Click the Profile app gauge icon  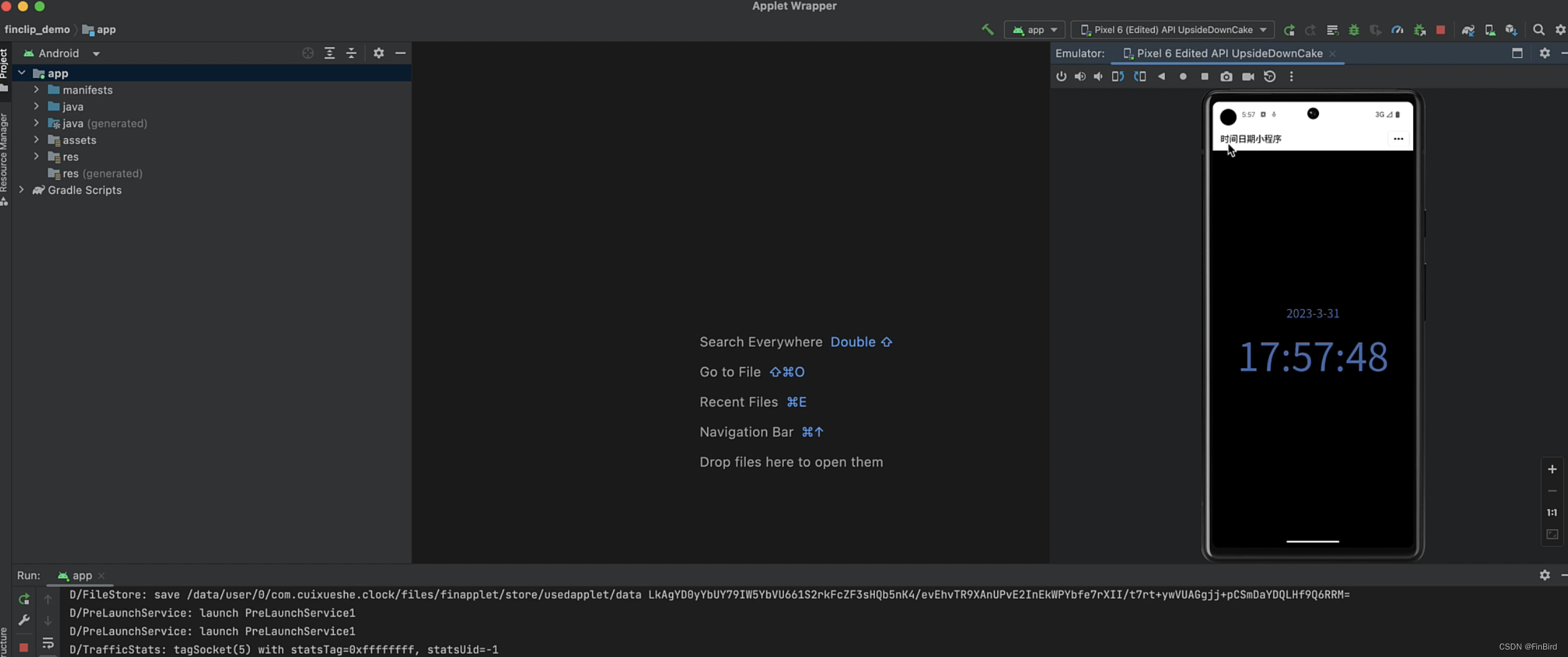[1397, 30]
